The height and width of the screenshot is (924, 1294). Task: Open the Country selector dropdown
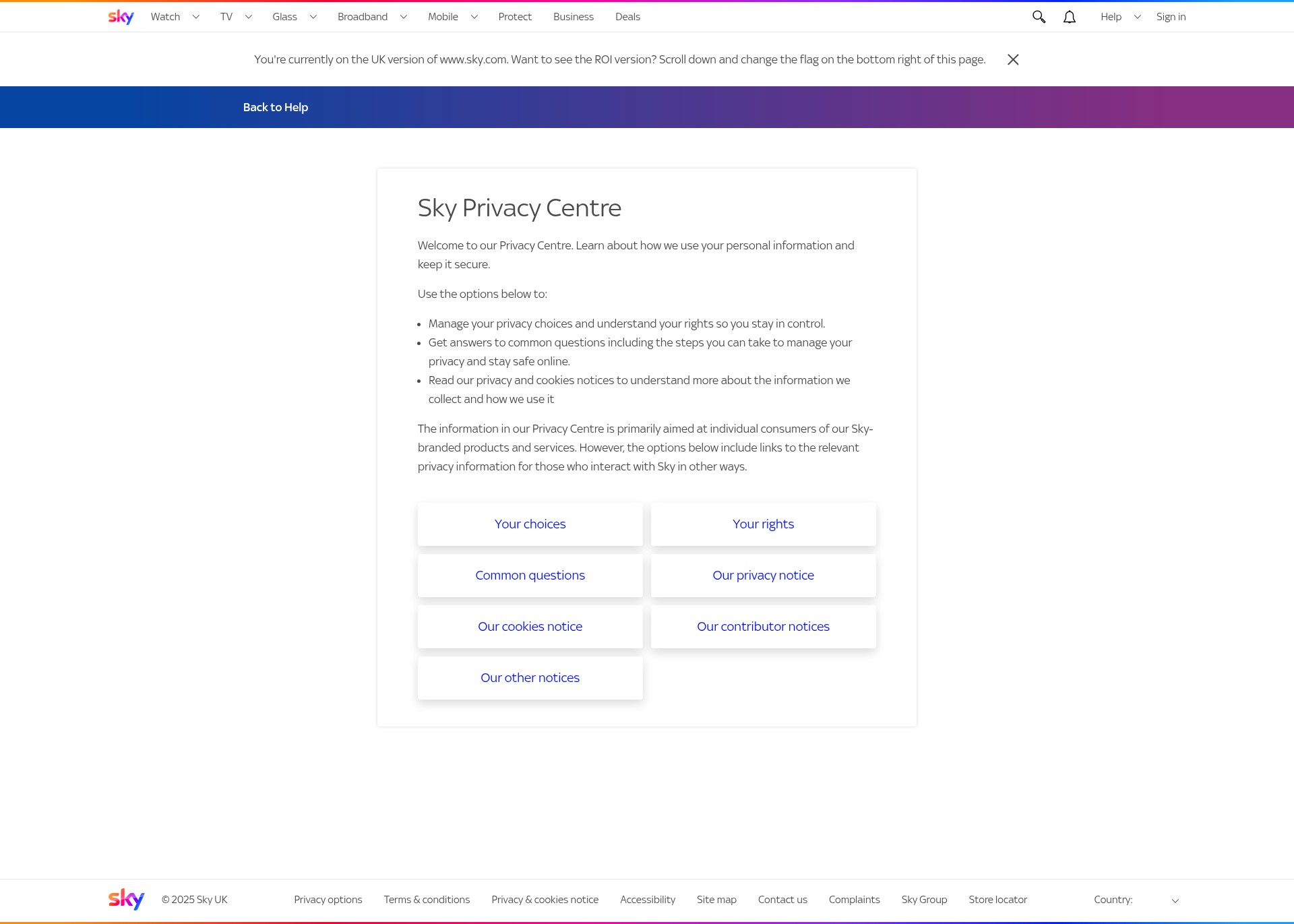[1137, 900]
